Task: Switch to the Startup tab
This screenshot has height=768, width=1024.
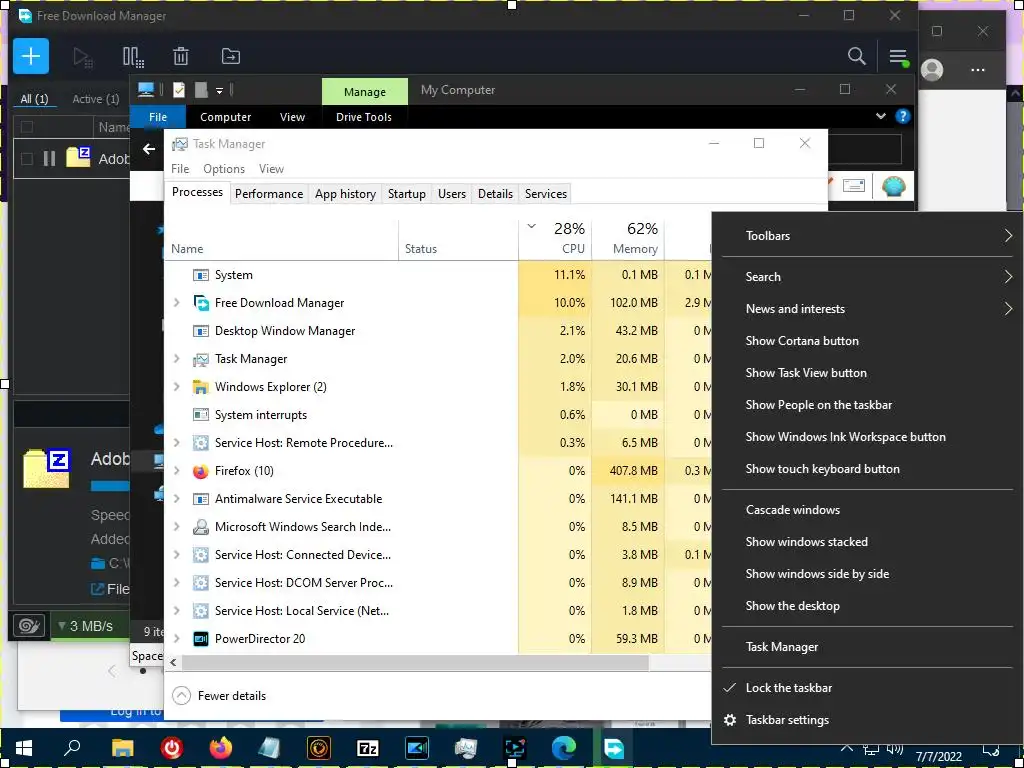Action: (406, 194)
